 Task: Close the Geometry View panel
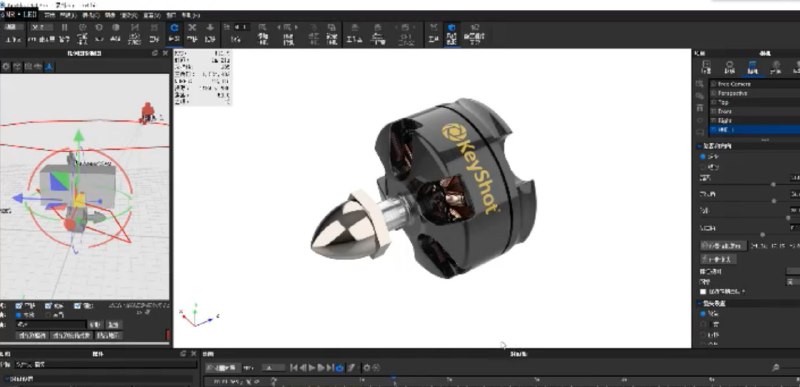click(165, 53)
